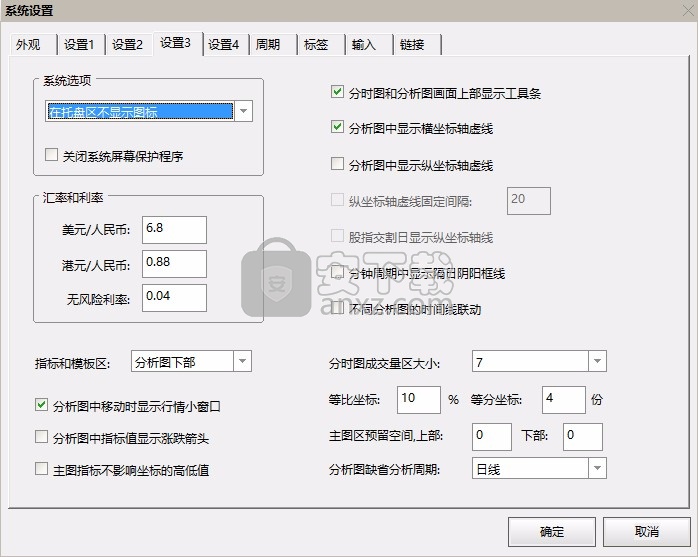Switch to the 链接 tab

pos(417,45)
